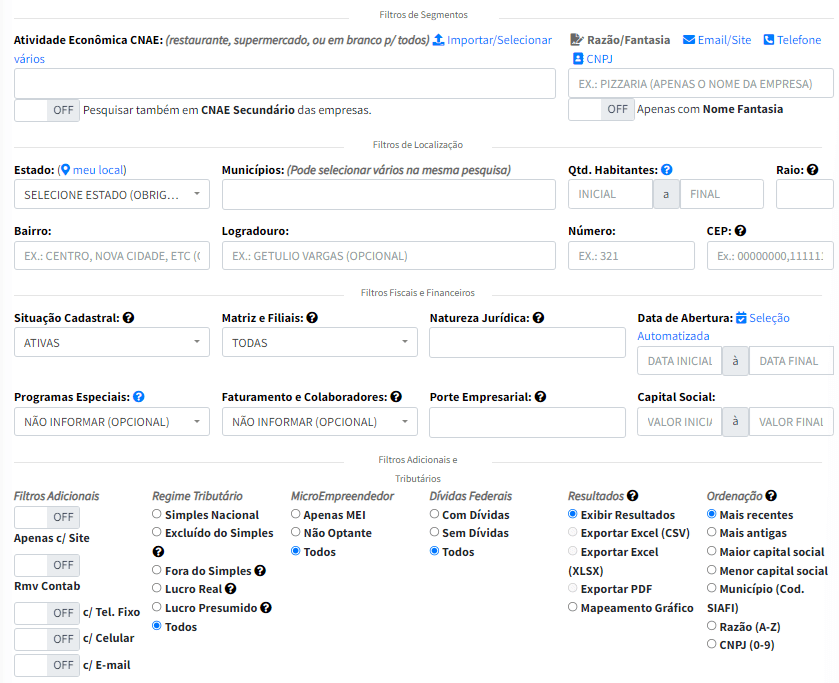Click the help icon beside Situação Cadastral
This screenshot has height=683, width=839.
pos(129,318)
